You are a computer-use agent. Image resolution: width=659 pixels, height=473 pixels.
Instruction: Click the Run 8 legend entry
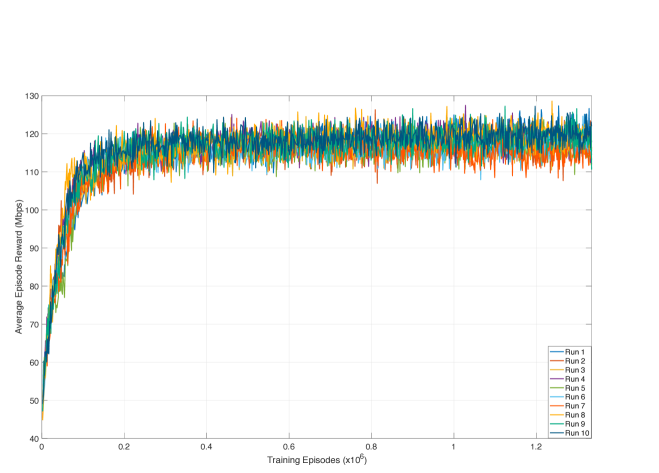567,415
